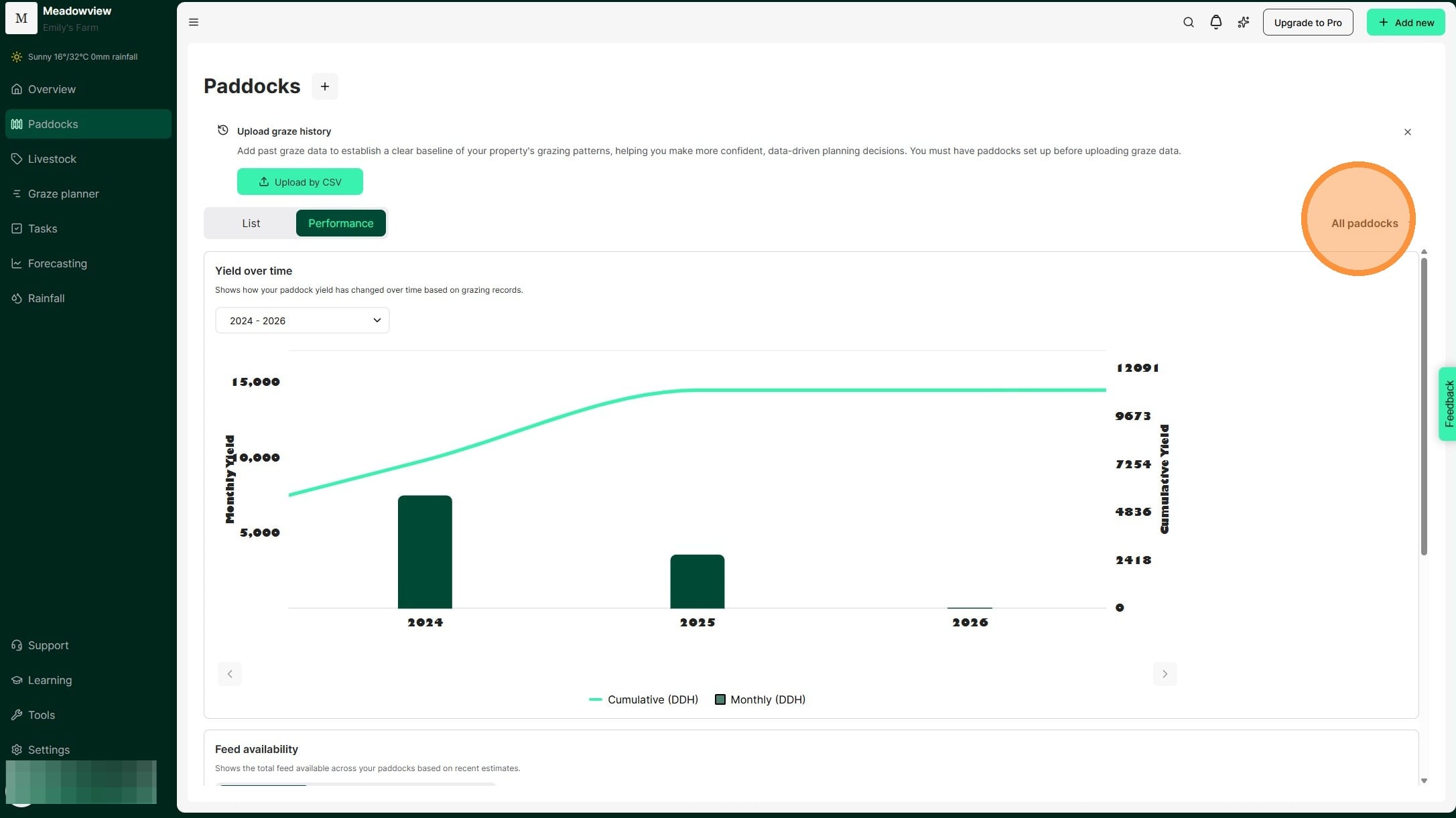Image resolution: width=1456 pixels, height=818 pixels.
Task: Open the Feedback side tab
Action: [1448, 403]
